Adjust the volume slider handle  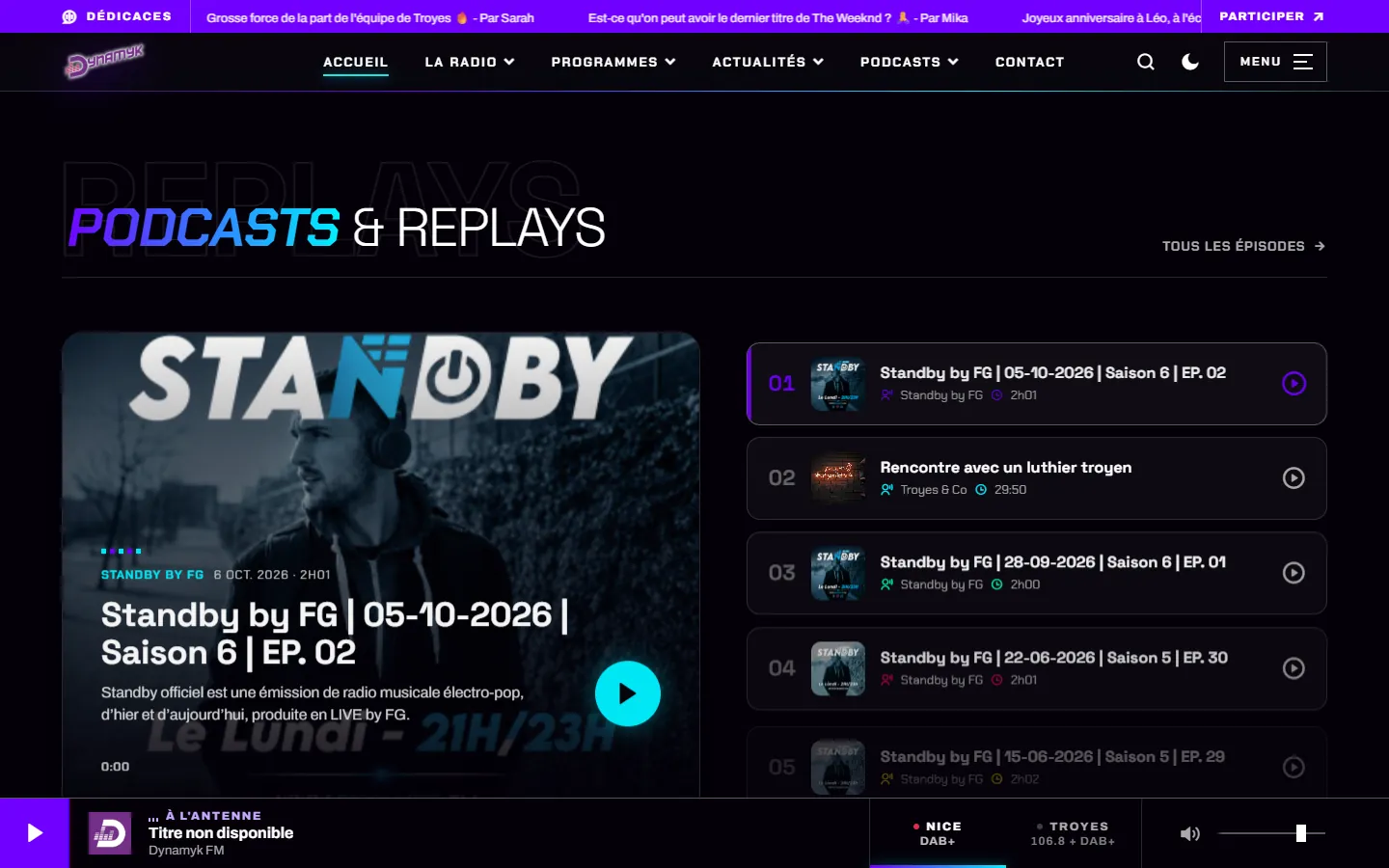click(1301, 833)
